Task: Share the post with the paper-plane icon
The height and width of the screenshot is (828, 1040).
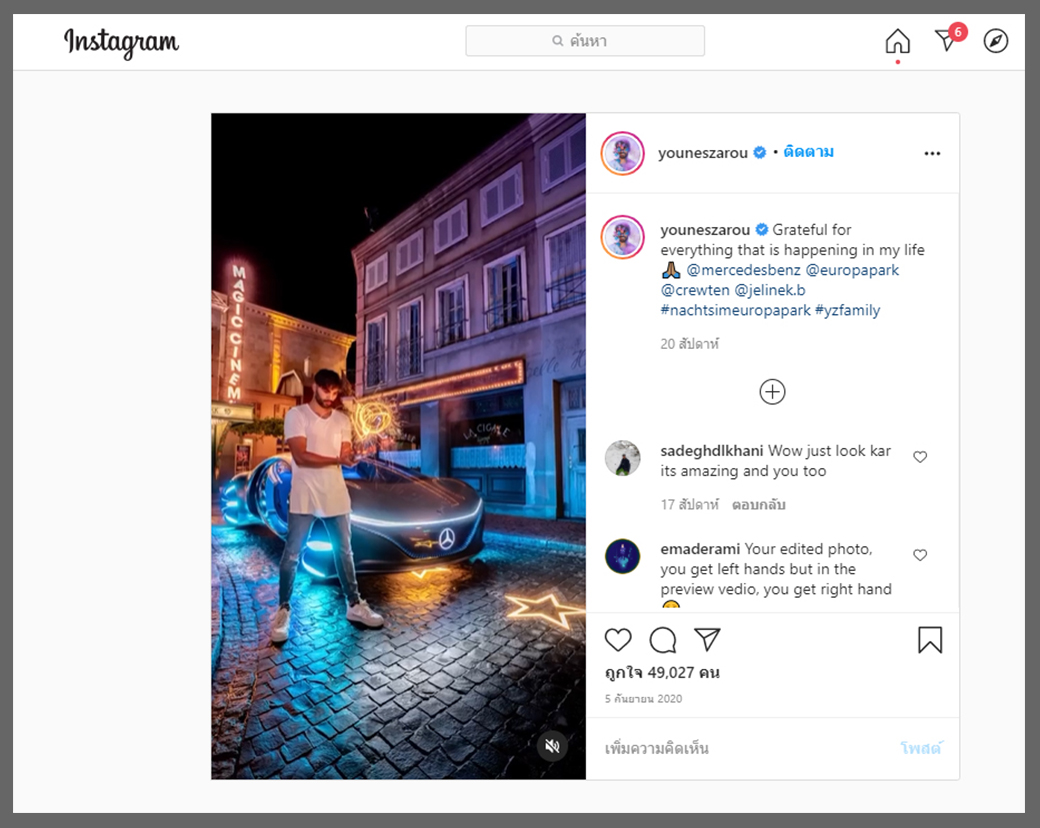Action: 707,639
